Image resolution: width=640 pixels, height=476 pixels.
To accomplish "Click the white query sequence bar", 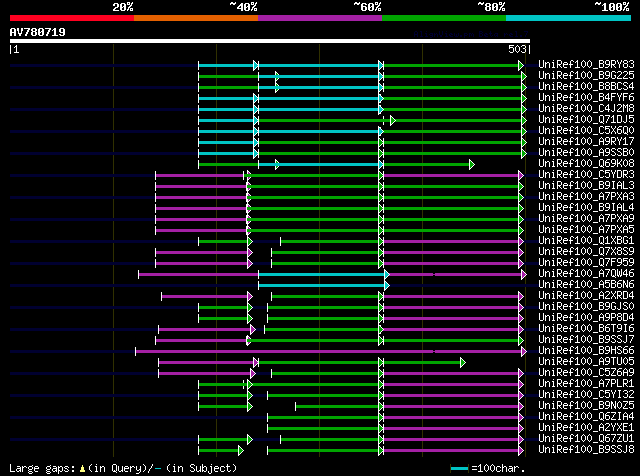I will [270, 41].
